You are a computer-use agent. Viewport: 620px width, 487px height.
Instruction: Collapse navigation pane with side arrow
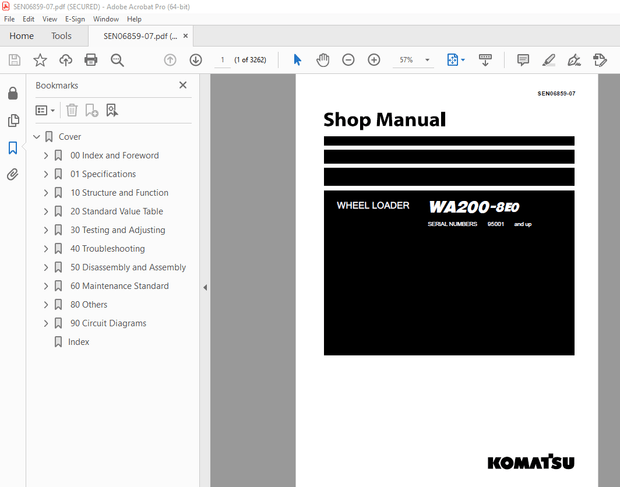point(205,287)
